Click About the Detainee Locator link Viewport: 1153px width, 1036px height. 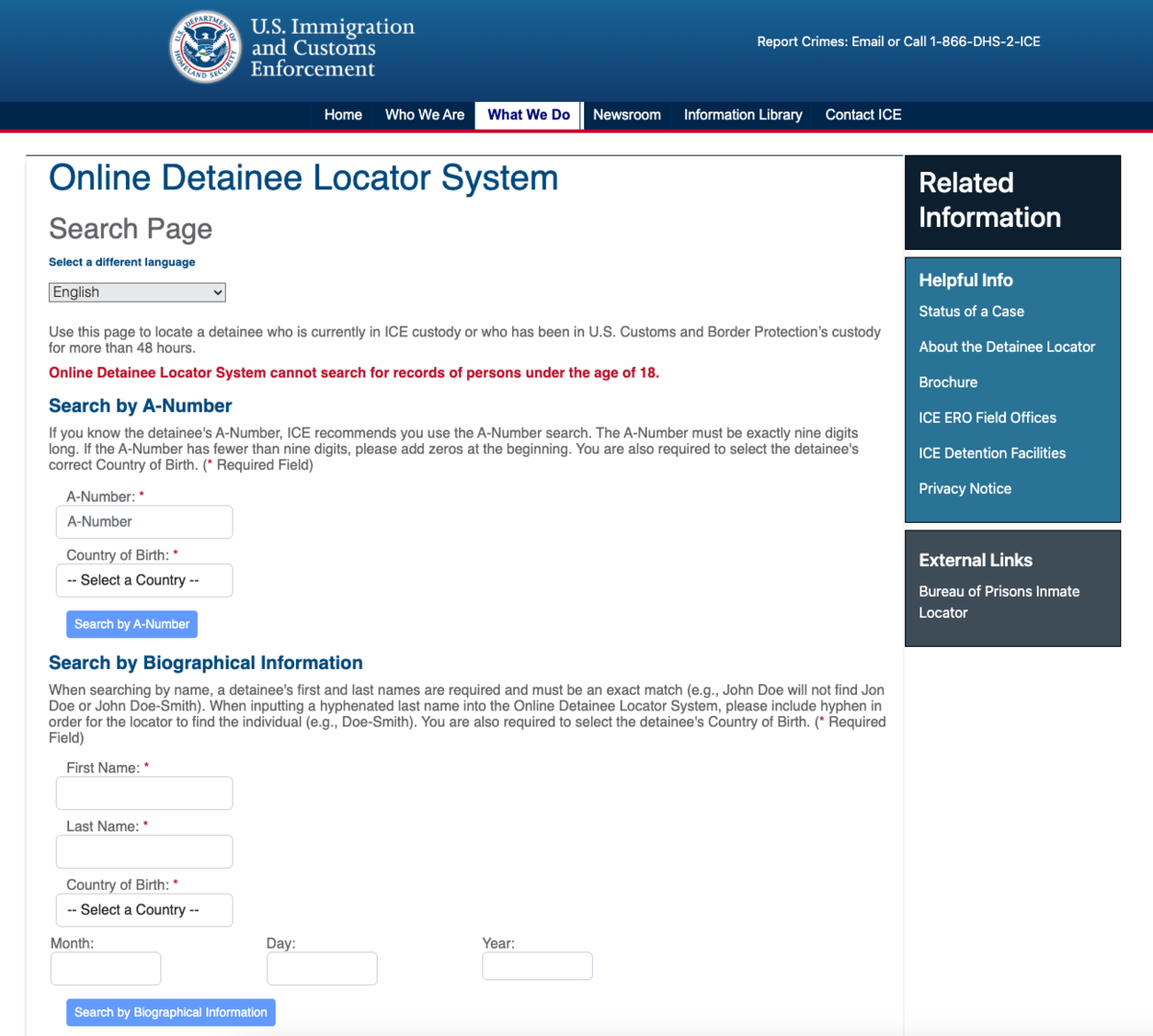1007,346
